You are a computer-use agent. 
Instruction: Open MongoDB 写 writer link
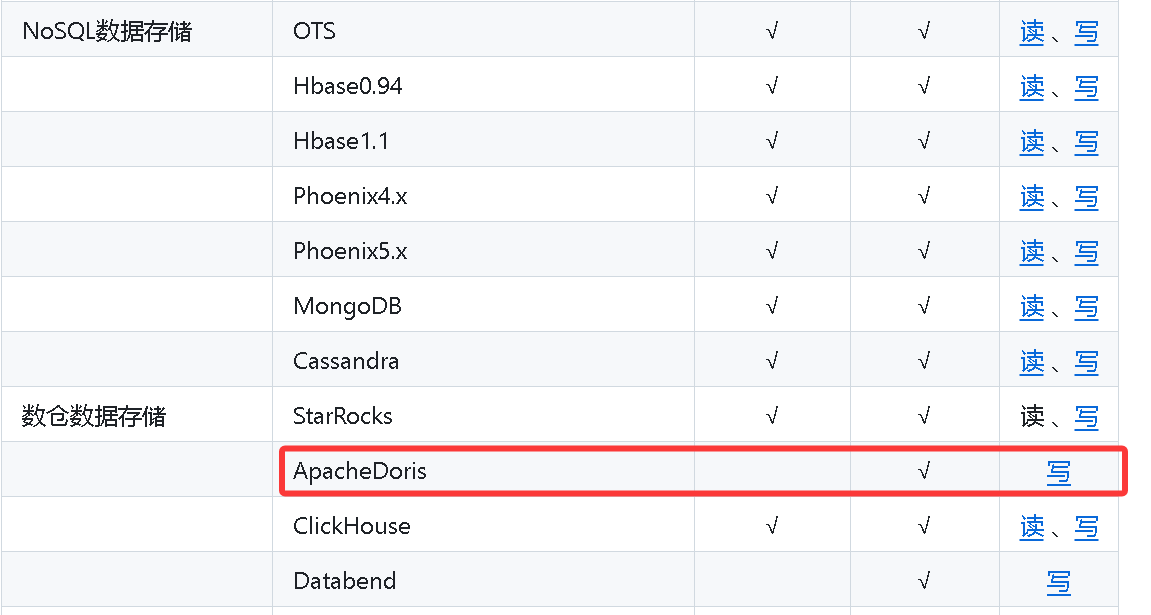(x=1086, y=307)
